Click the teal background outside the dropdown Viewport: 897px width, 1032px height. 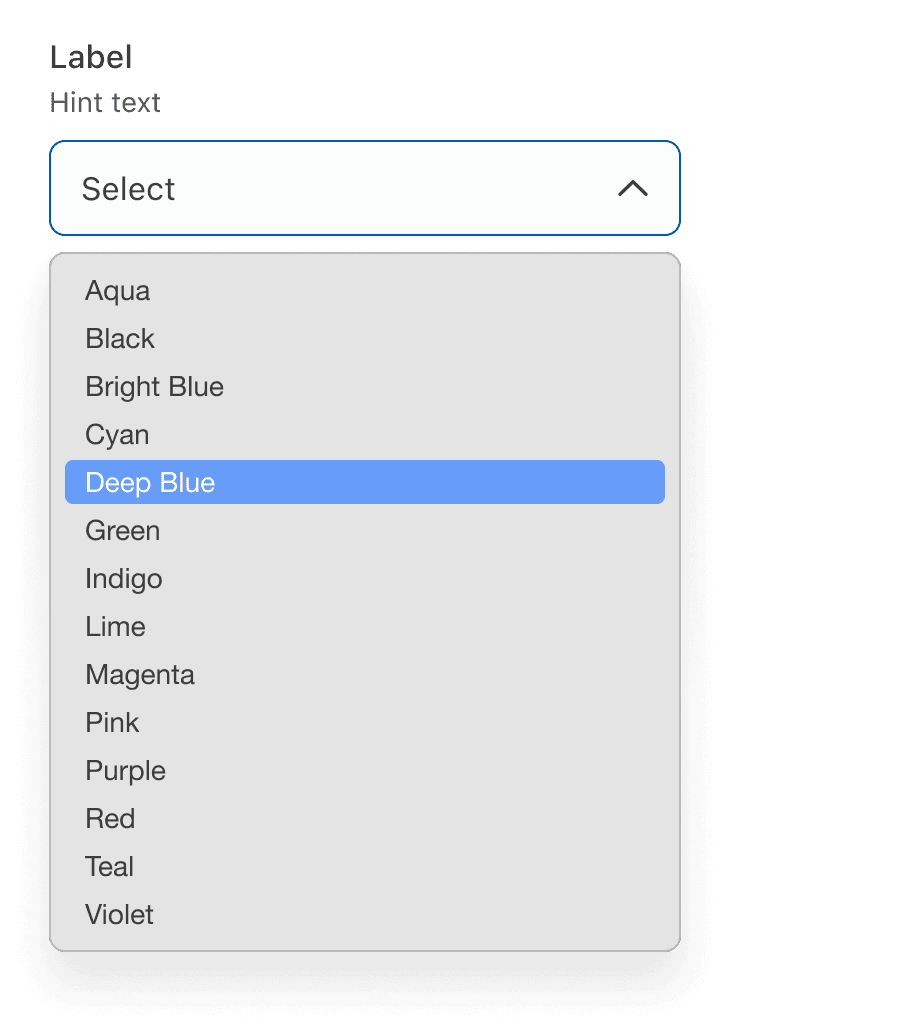pyautogui.click(x=790, y=500)
